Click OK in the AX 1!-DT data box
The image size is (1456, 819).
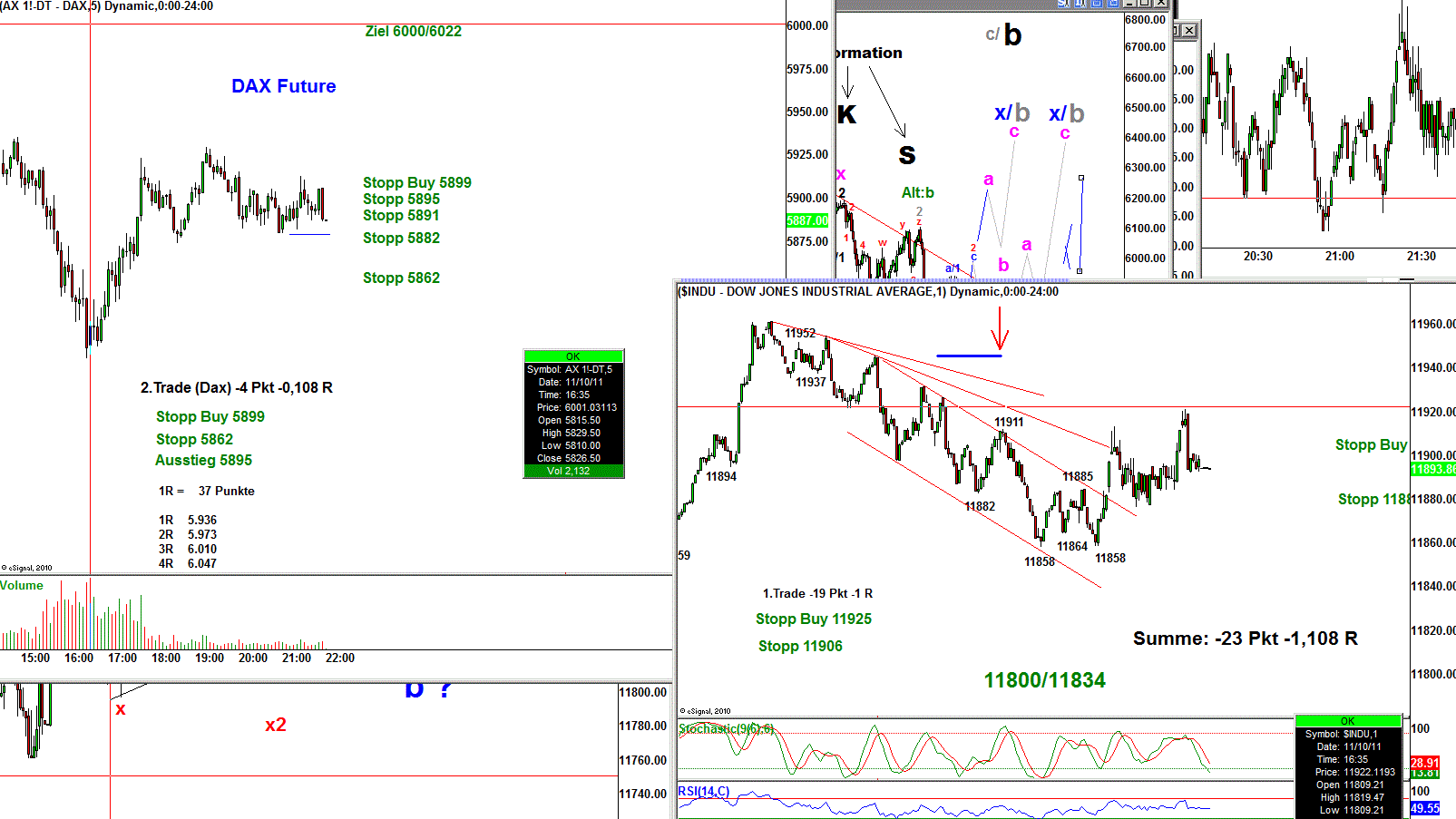pyautogui.click(x=573, y=356)
